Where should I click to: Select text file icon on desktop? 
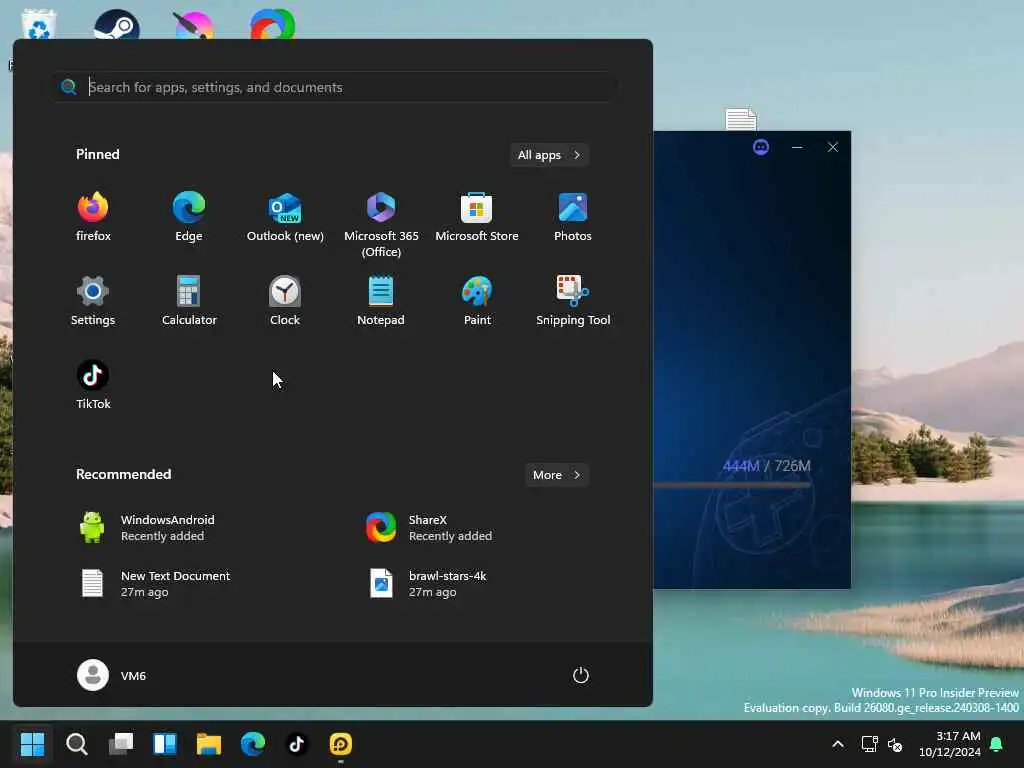(x=741, y=119)
